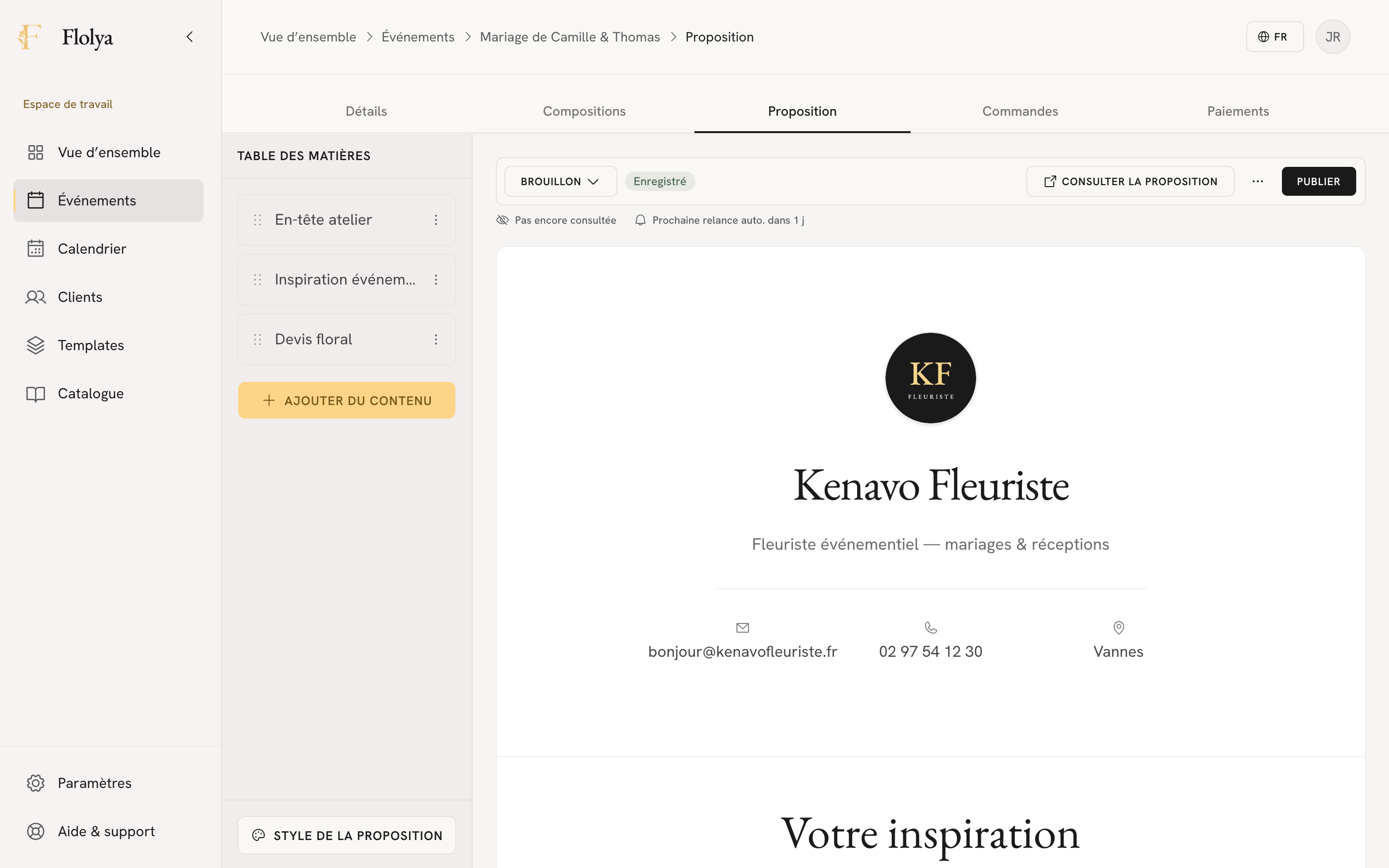Open Mariage de Camille & Thomas breadcrumb
This screenshot has height=868, width=1389.
pos(570,37)
